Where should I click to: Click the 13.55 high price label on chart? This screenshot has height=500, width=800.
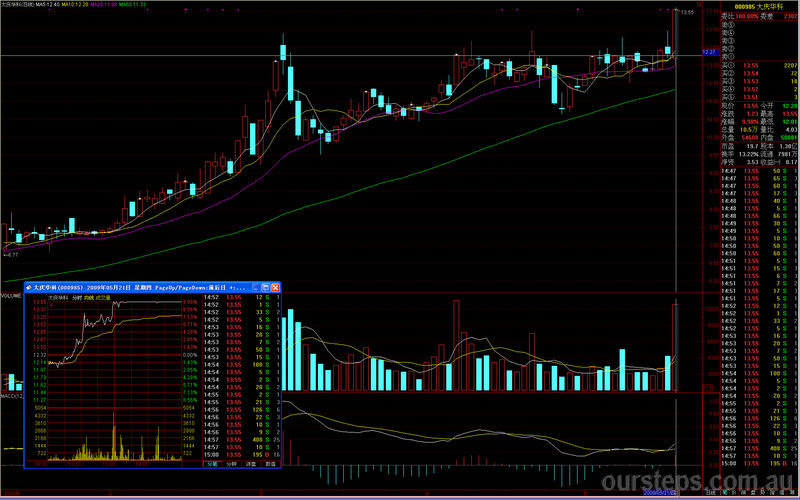[x=688, y=13]
